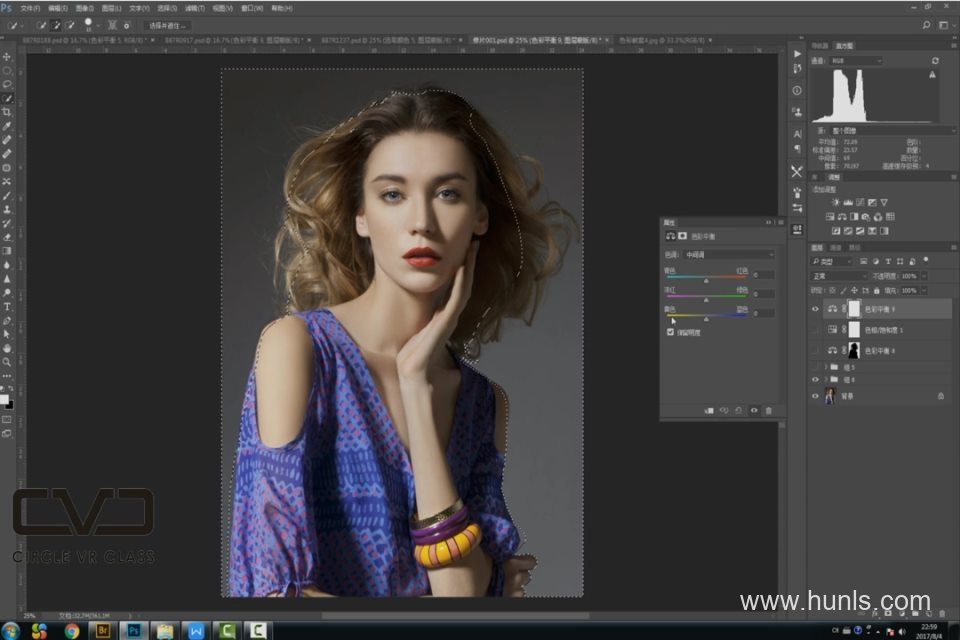960x640 pixels.
Task: Open Photoshop from the Windows taskbar
Action: pos(133,631)
